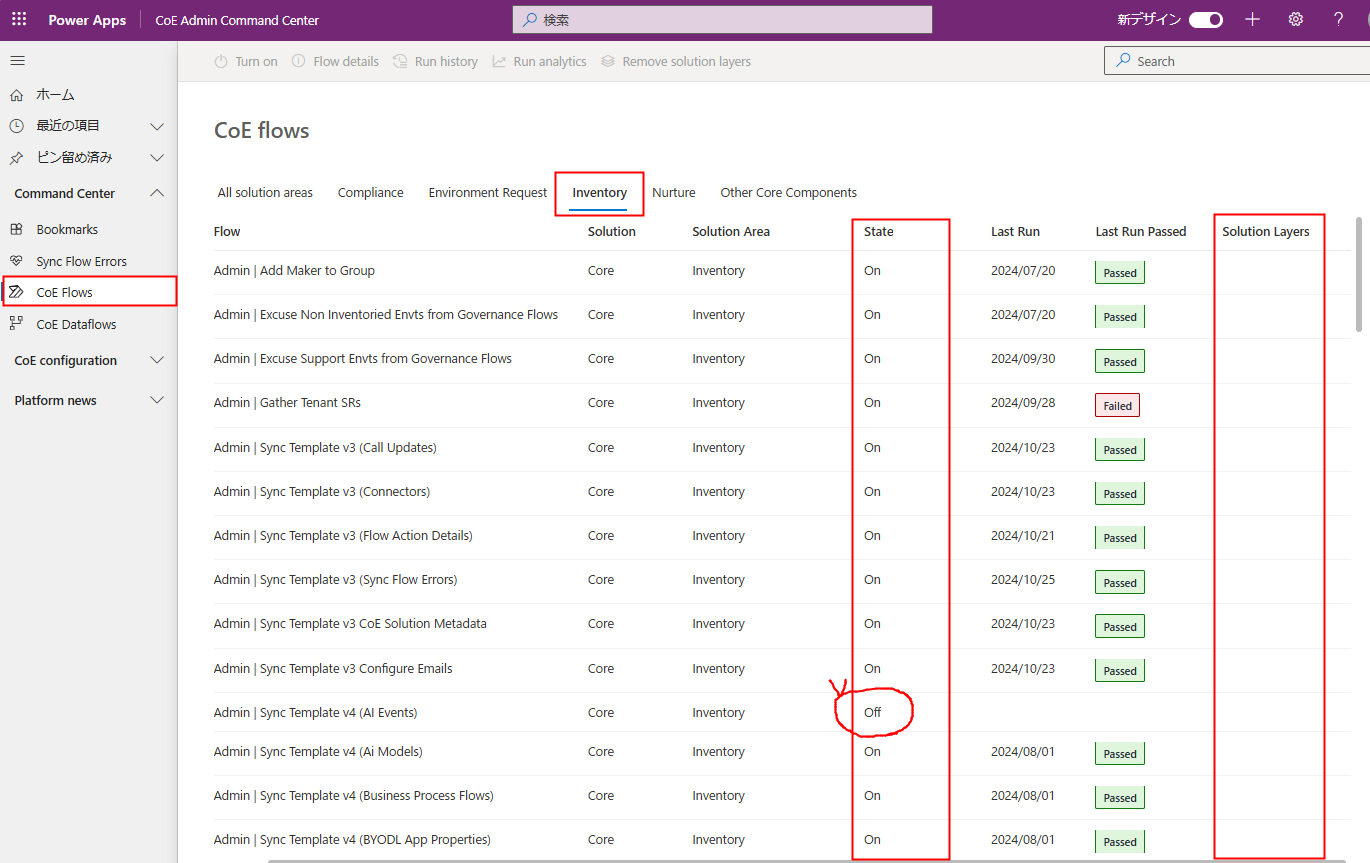This screenshot has width=1370, height=863.
Task: Click the ホーム home icon
Action: coord(16,95)
